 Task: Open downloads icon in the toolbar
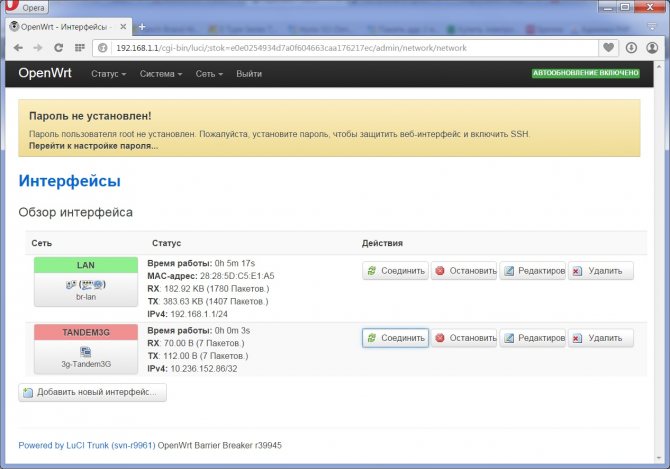pos(631,48)
